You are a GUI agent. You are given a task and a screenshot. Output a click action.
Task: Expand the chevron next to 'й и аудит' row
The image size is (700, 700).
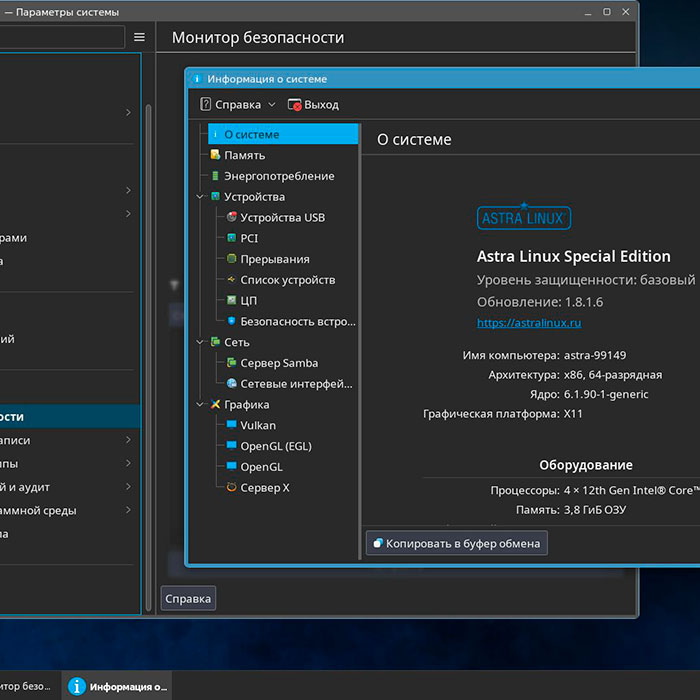[x=128, y=486]
